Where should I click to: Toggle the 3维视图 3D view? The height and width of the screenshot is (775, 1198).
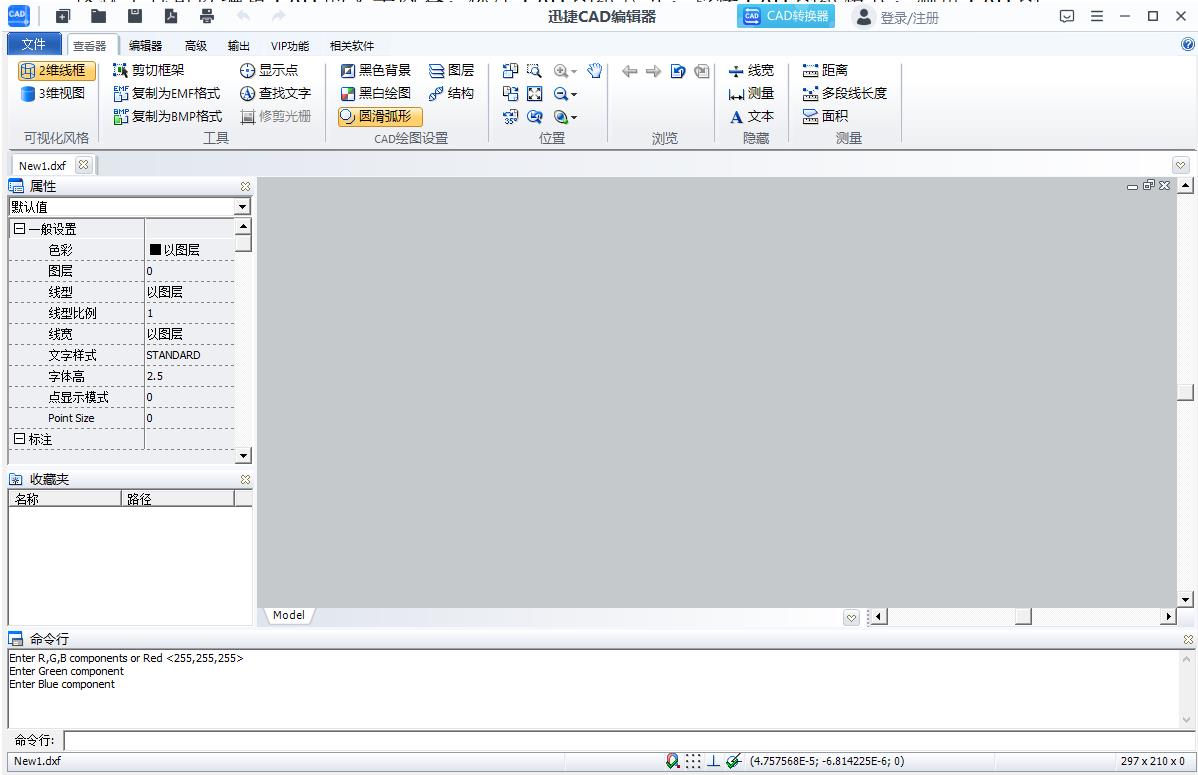tap(53, 94)
